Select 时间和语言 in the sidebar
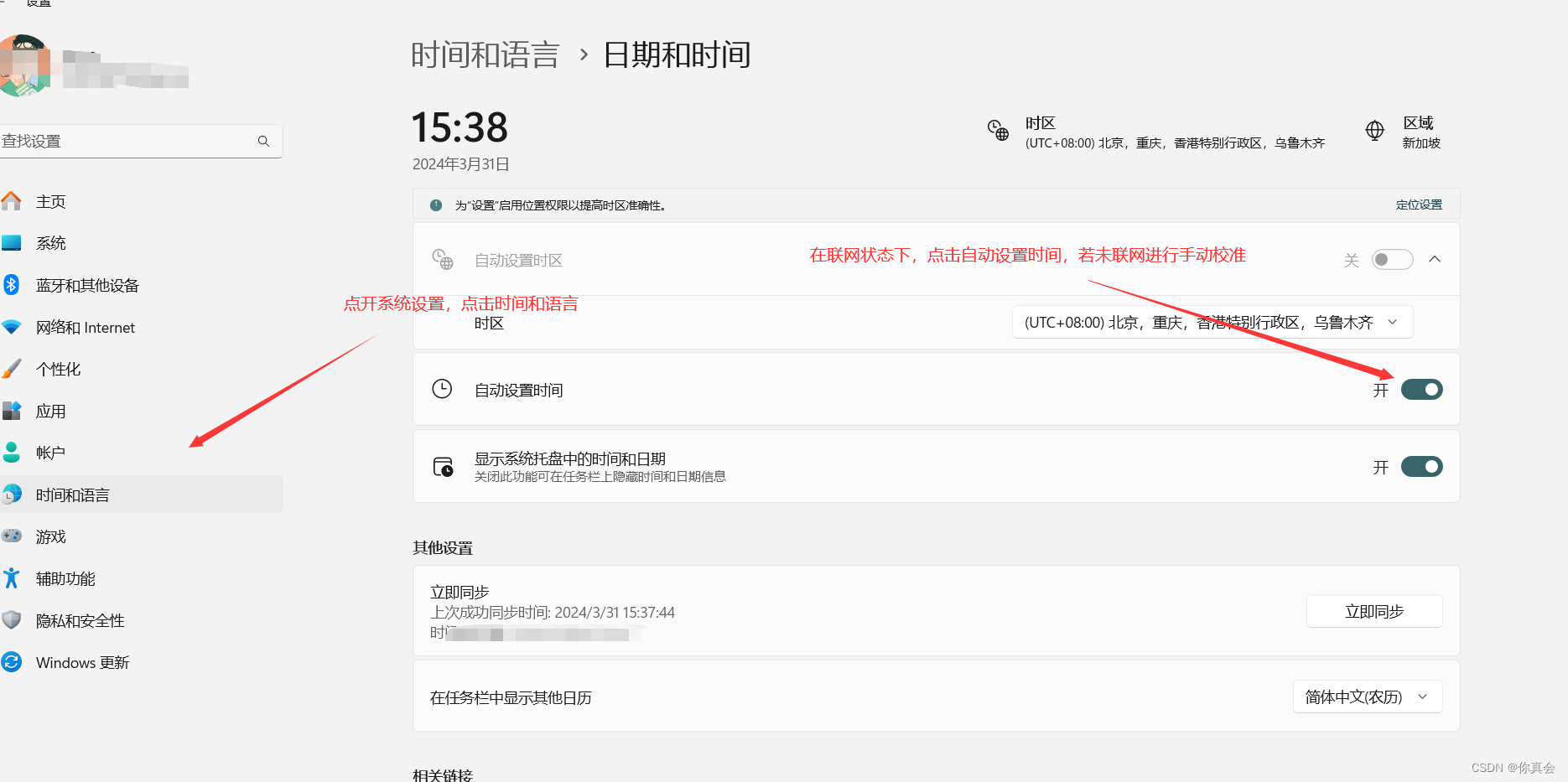This screenshot has height=782, width=1568. (x=141, y=495)
